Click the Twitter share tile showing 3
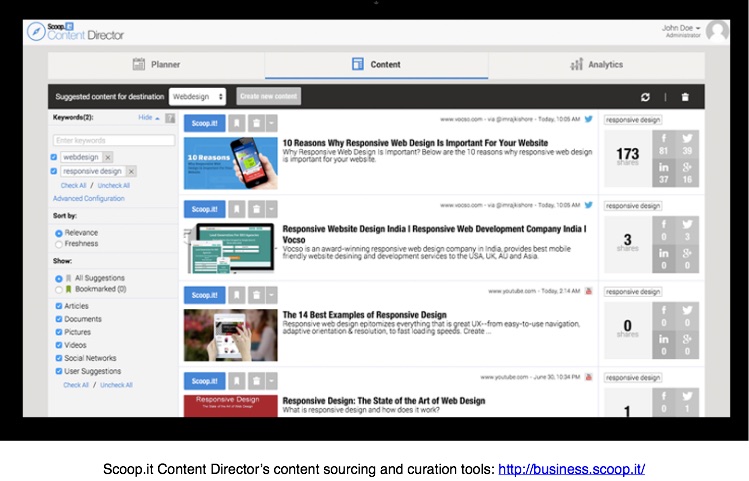The height and width of the screenshot is (481, 749). click(x=687, y=230)
